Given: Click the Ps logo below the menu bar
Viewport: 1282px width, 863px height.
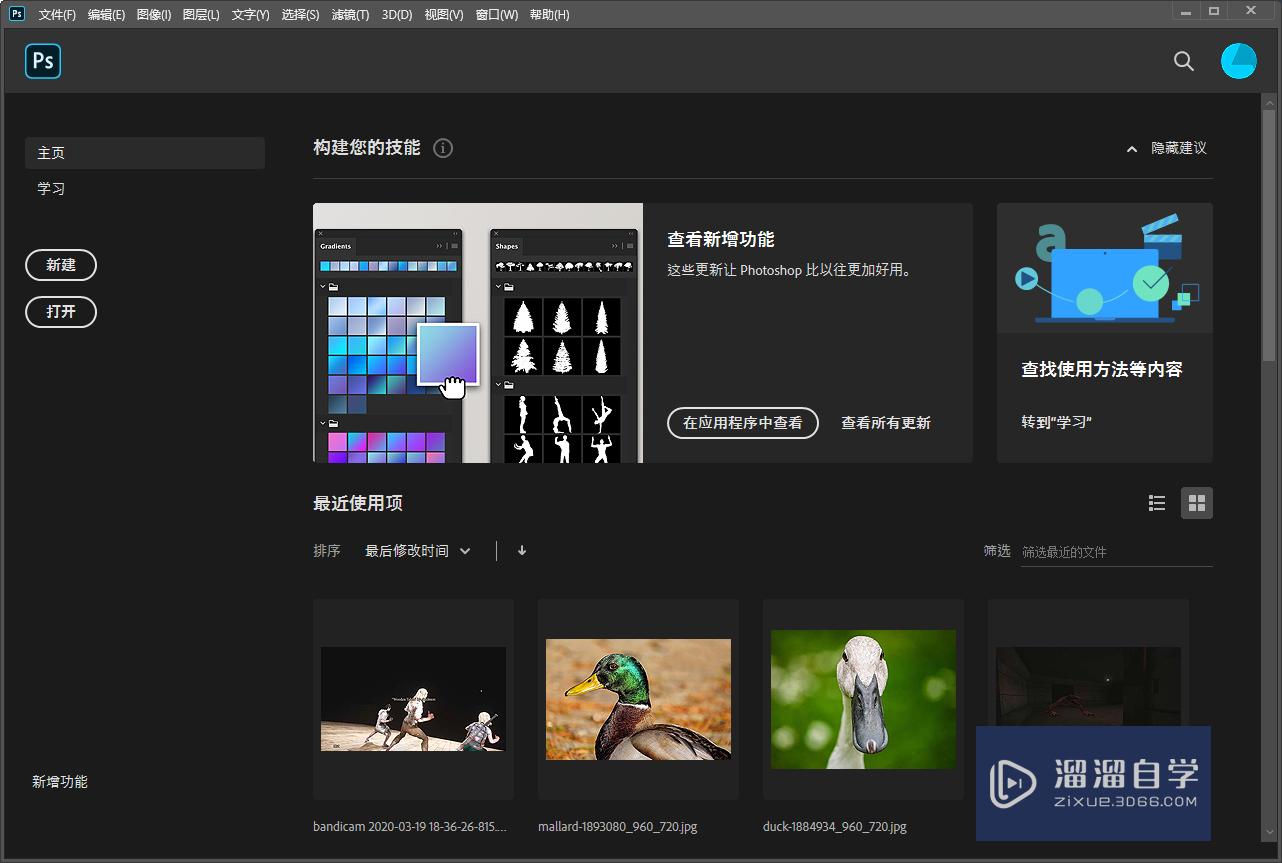Looking at the screenshot, I should click(42, 61).
